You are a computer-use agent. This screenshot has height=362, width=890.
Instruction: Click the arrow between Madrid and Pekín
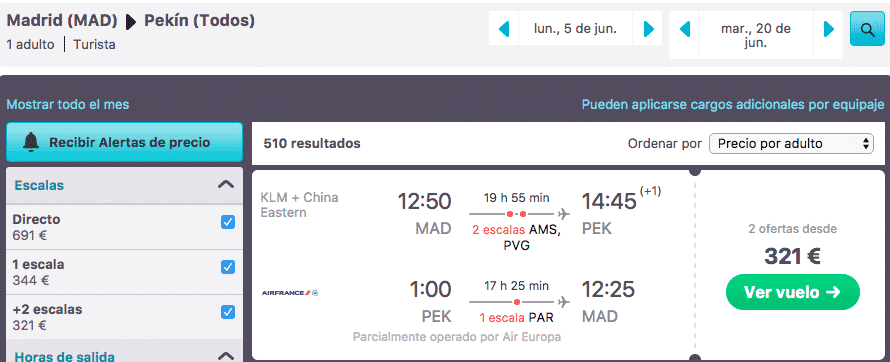(131, 22)
